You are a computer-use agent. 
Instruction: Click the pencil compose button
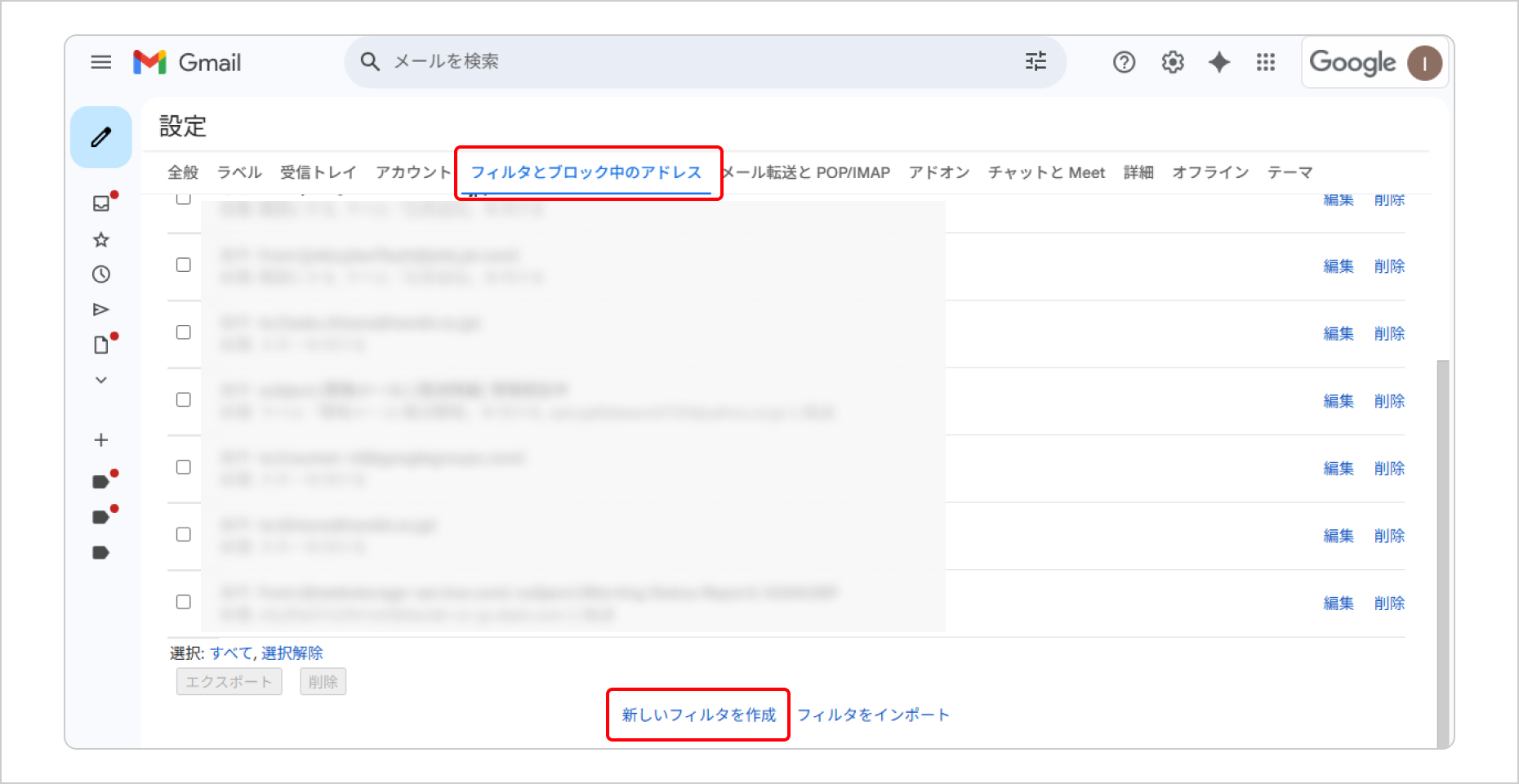pos(101,137)
